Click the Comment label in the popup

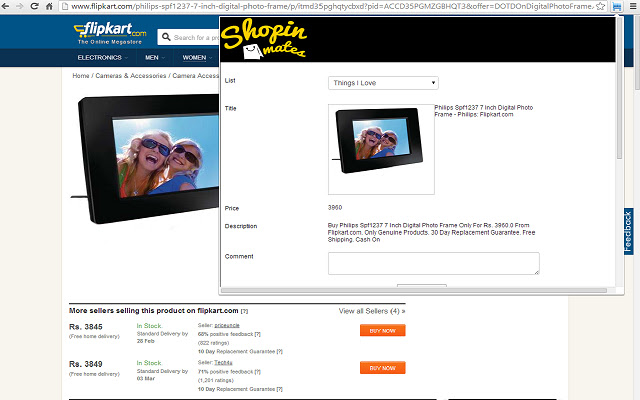tap(239, 256)
